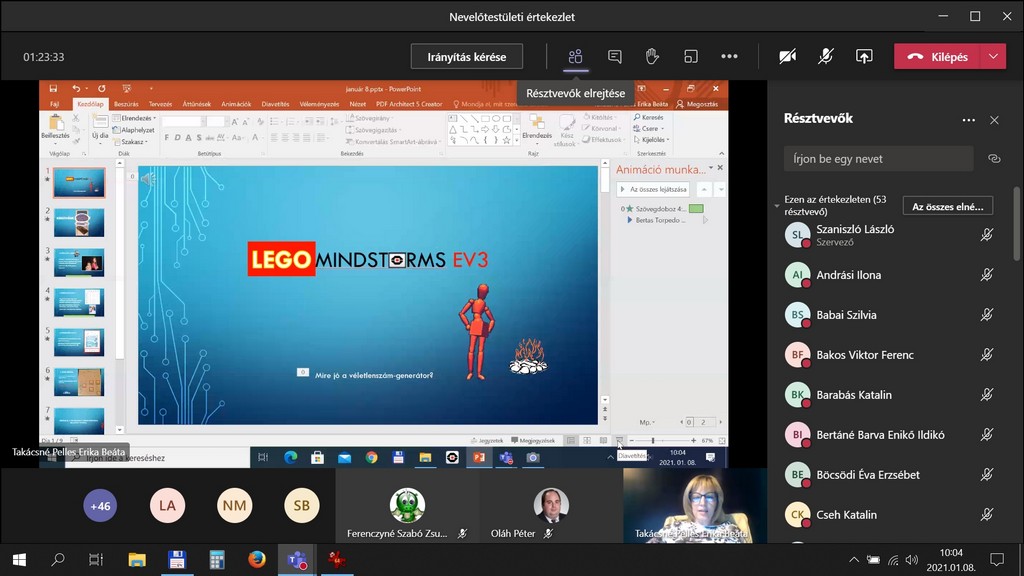Screen dimensions: 1024x576
Task: Unmute the microphone in meeting toolbar
Action: tap(825, 57)
